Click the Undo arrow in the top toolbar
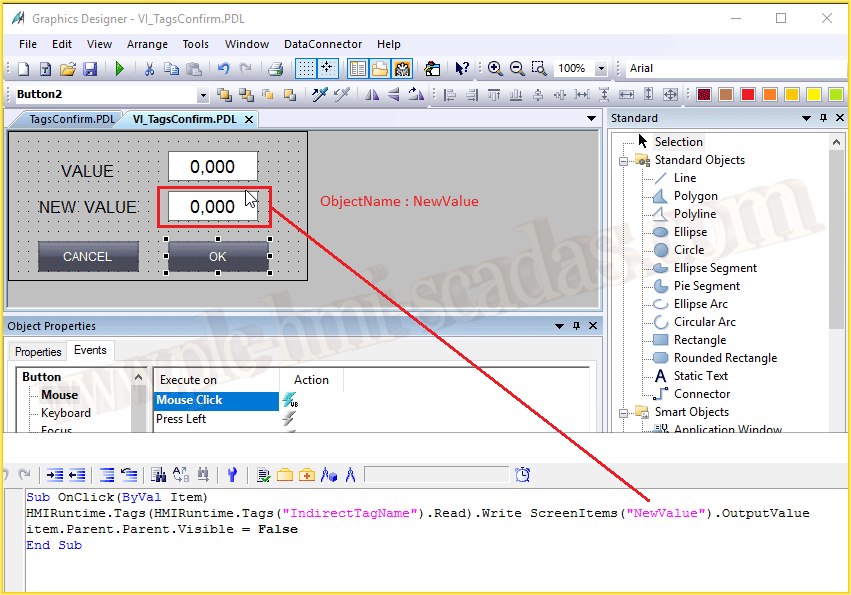This screenshot has height=595, width=851. [x=223, y=69]
